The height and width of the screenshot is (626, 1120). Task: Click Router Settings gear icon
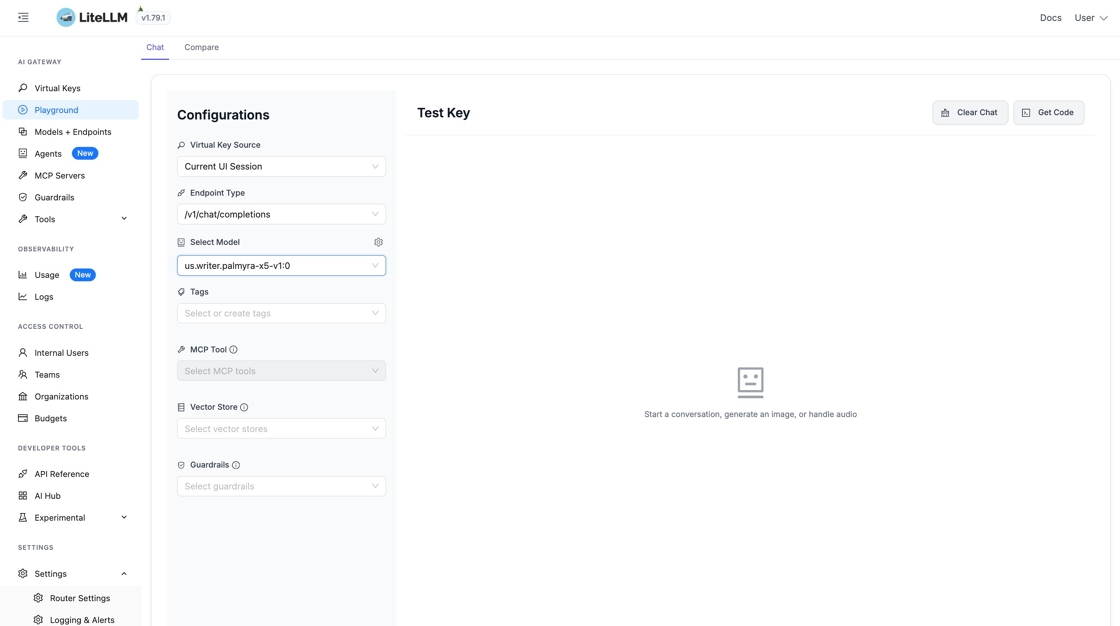pyautogui.click(x=39, y=598)
